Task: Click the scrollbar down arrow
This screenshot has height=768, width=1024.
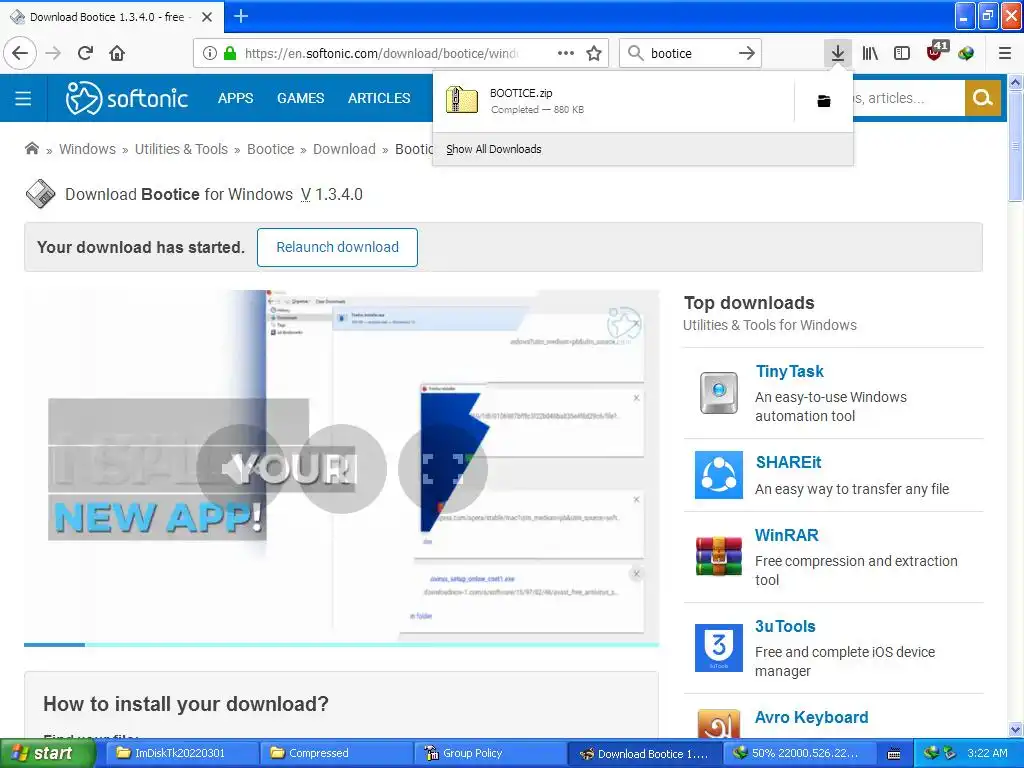Action: [x=1015, y=729]
